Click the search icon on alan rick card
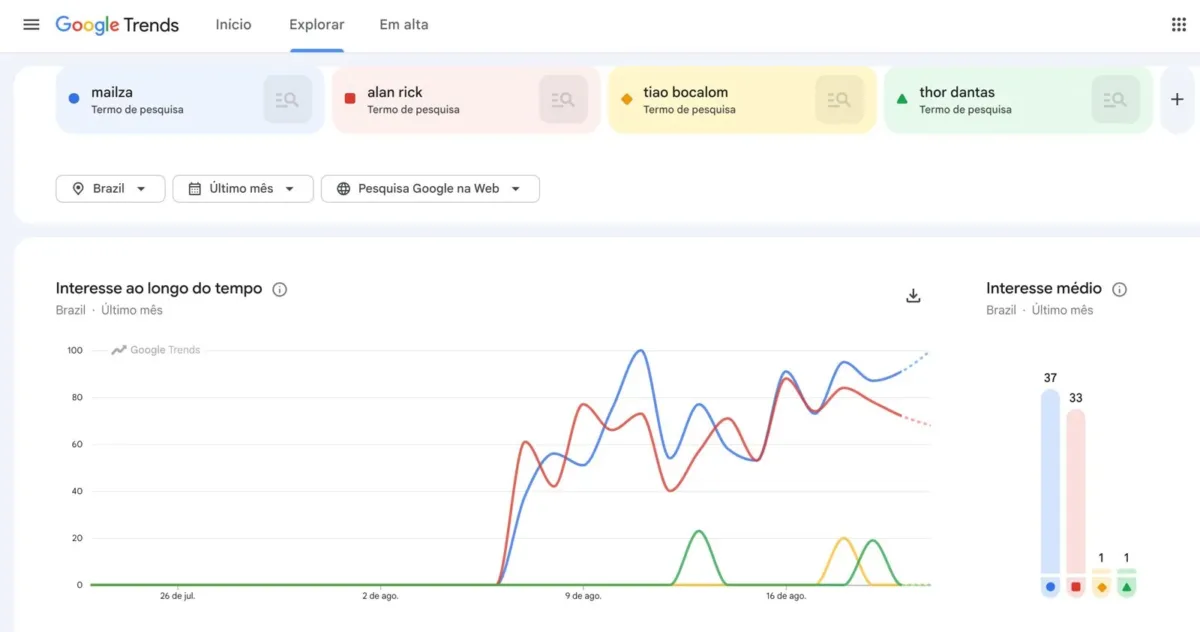The width and height of the screenshot is (1200, 632). coord(564,99)
